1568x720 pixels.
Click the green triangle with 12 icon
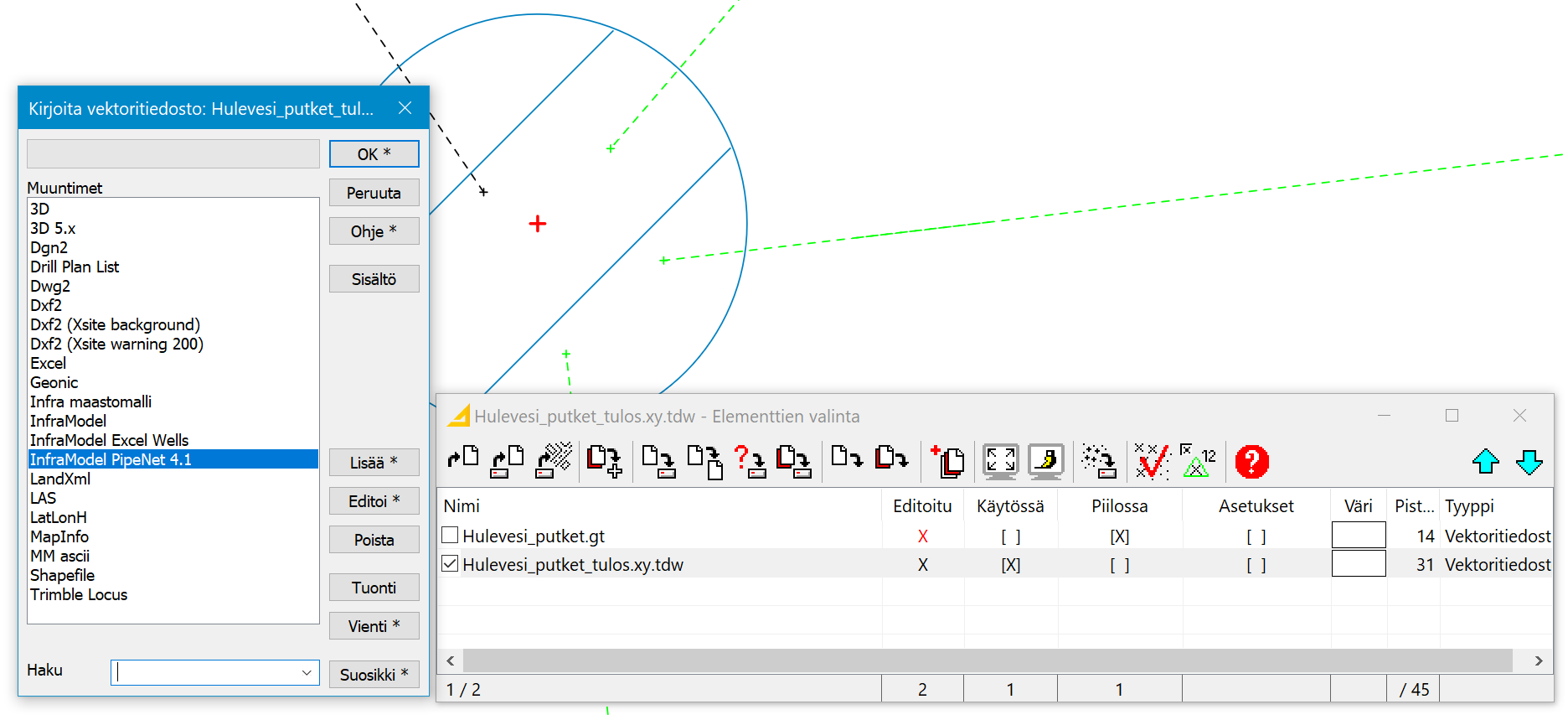1198,461
